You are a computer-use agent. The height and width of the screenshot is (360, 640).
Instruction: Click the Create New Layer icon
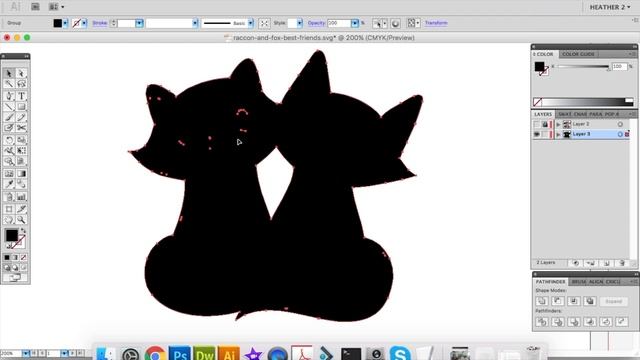coord(607,263)
